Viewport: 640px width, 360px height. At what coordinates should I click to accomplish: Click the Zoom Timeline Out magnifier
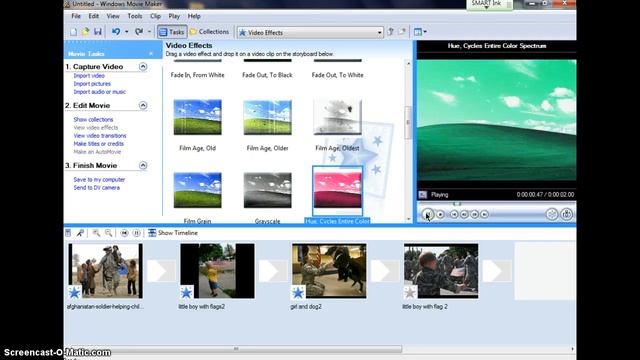(109, 233)
